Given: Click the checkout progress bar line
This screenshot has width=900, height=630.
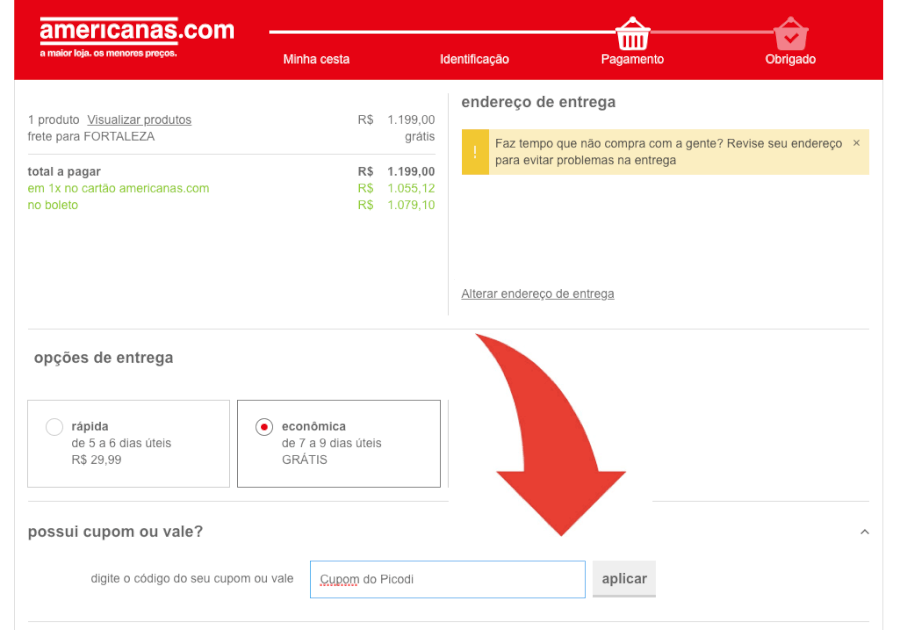Looking at the screenshot, I should [x=440, y=32].
